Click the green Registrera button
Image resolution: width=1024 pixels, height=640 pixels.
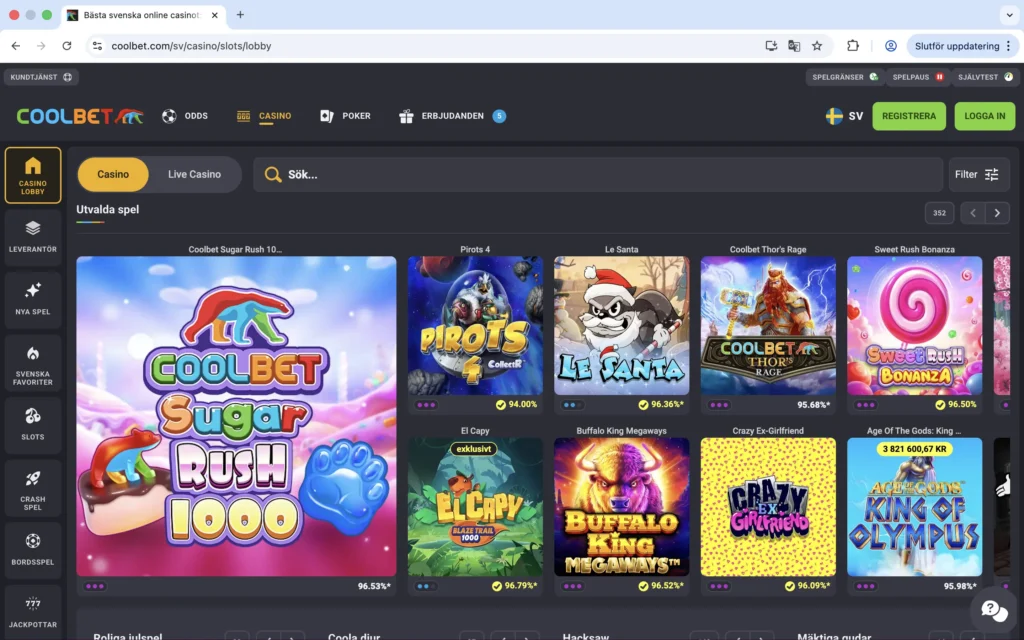(908, 116)
